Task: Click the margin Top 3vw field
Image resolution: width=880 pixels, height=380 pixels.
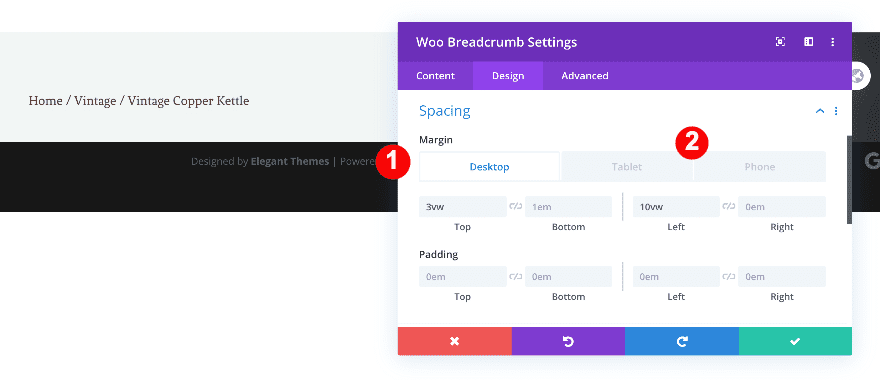Action: click(463, 207)
